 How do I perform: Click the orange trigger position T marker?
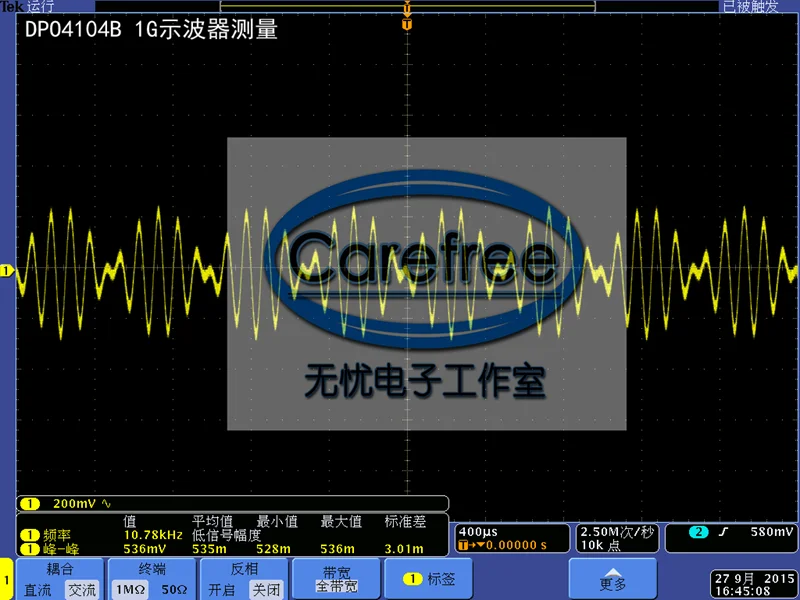pos(407,24)
